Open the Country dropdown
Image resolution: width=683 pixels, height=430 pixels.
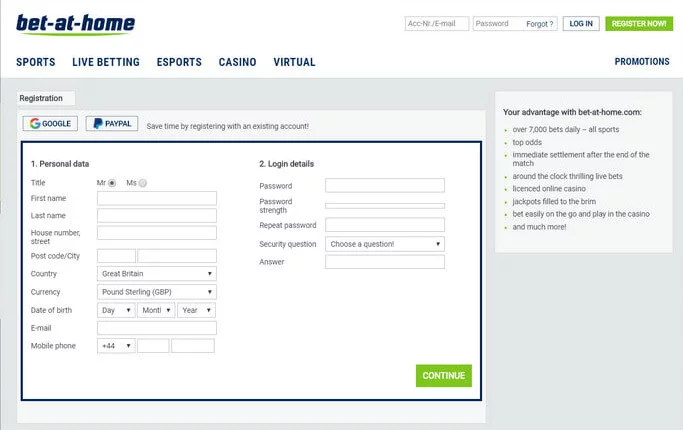pyautogui.click(x=157, y=274)
